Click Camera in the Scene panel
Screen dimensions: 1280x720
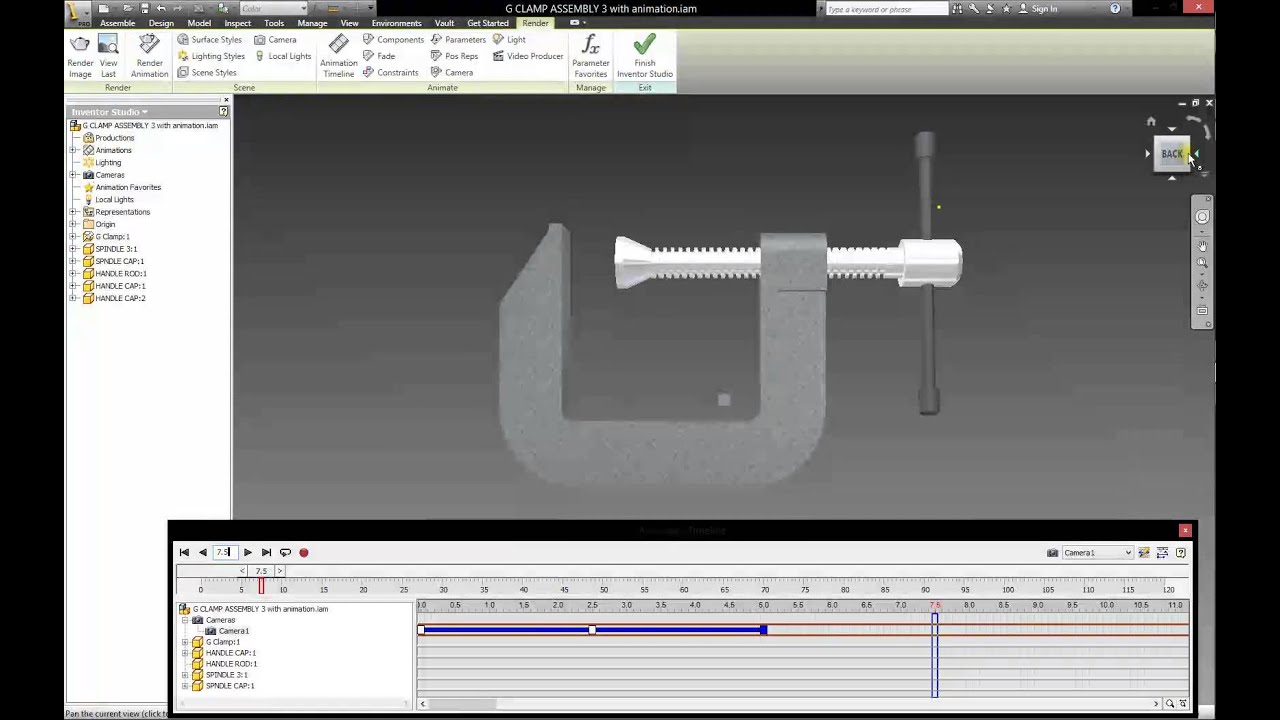tap(275, 40)
